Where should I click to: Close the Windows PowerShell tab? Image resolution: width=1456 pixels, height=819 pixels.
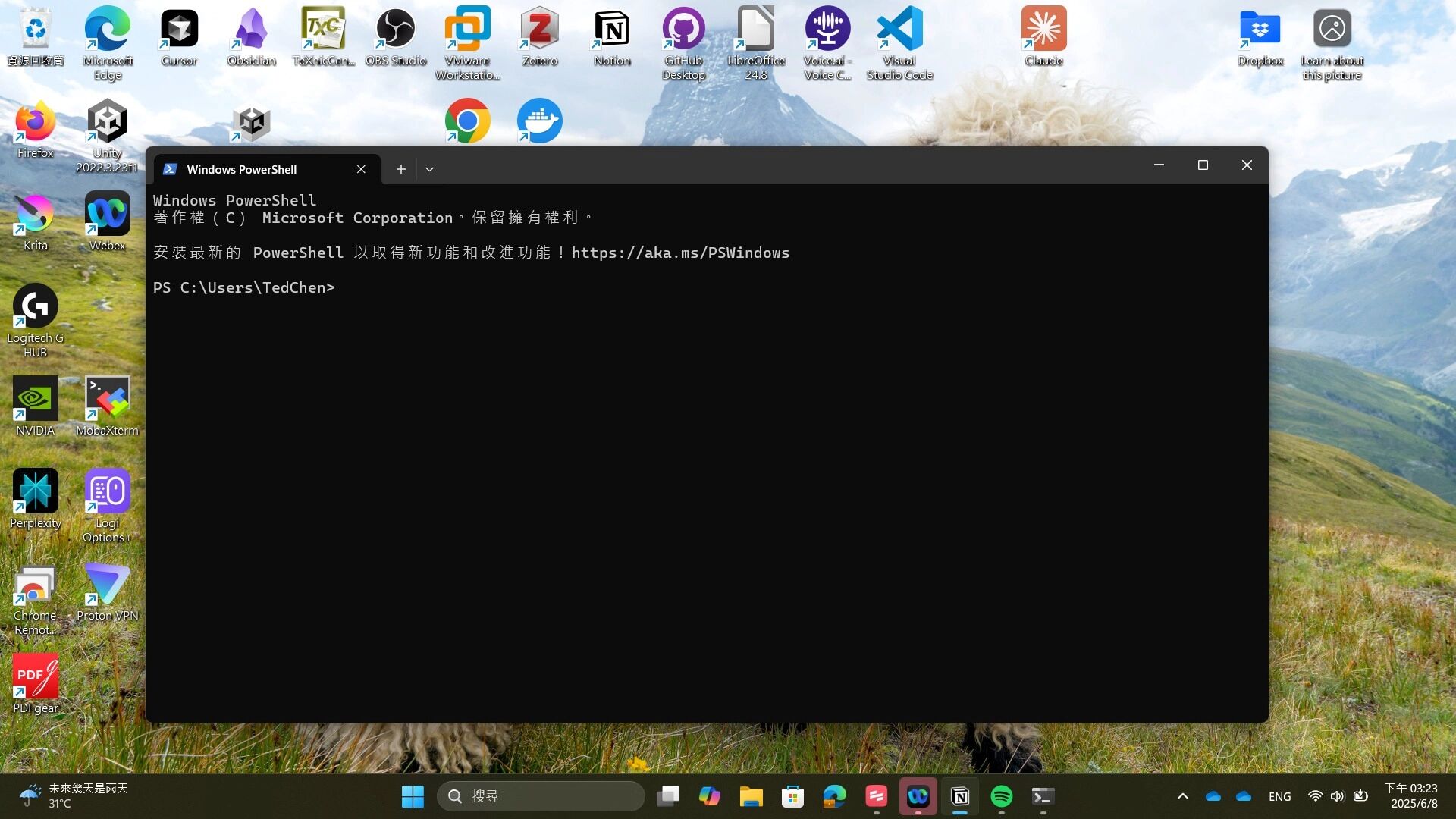pos(361,169)
